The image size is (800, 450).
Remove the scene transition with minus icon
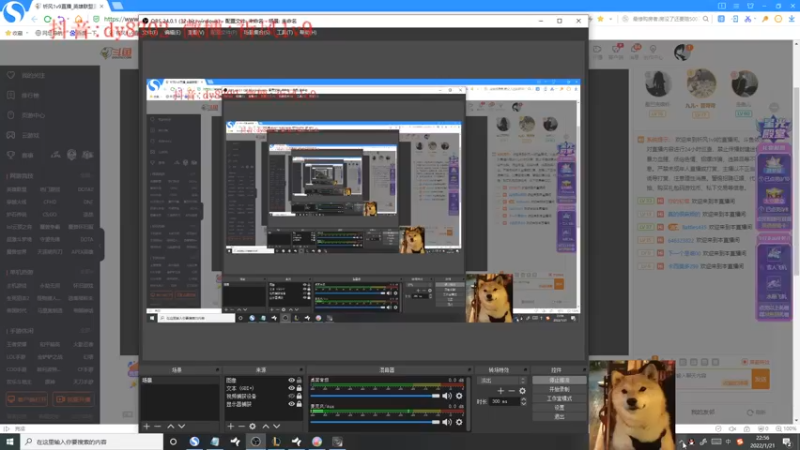click(x=511, y=391)
